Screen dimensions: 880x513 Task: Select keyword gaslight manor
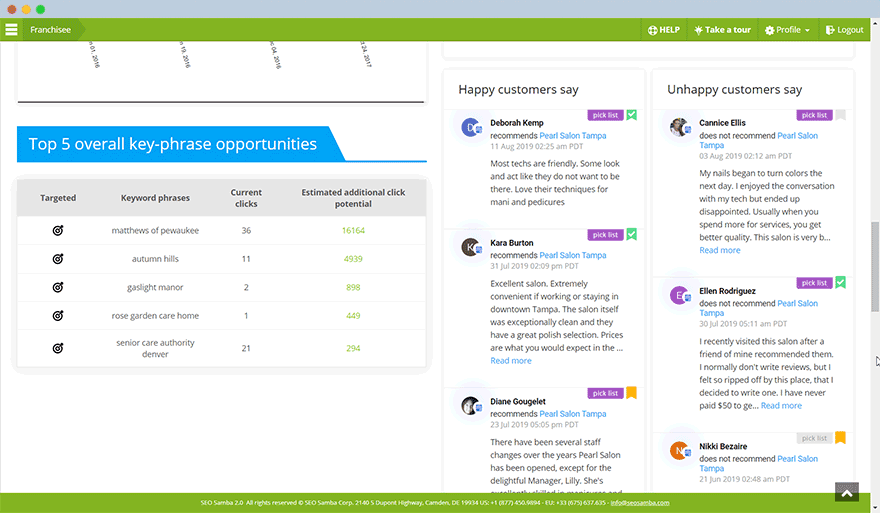155,287
